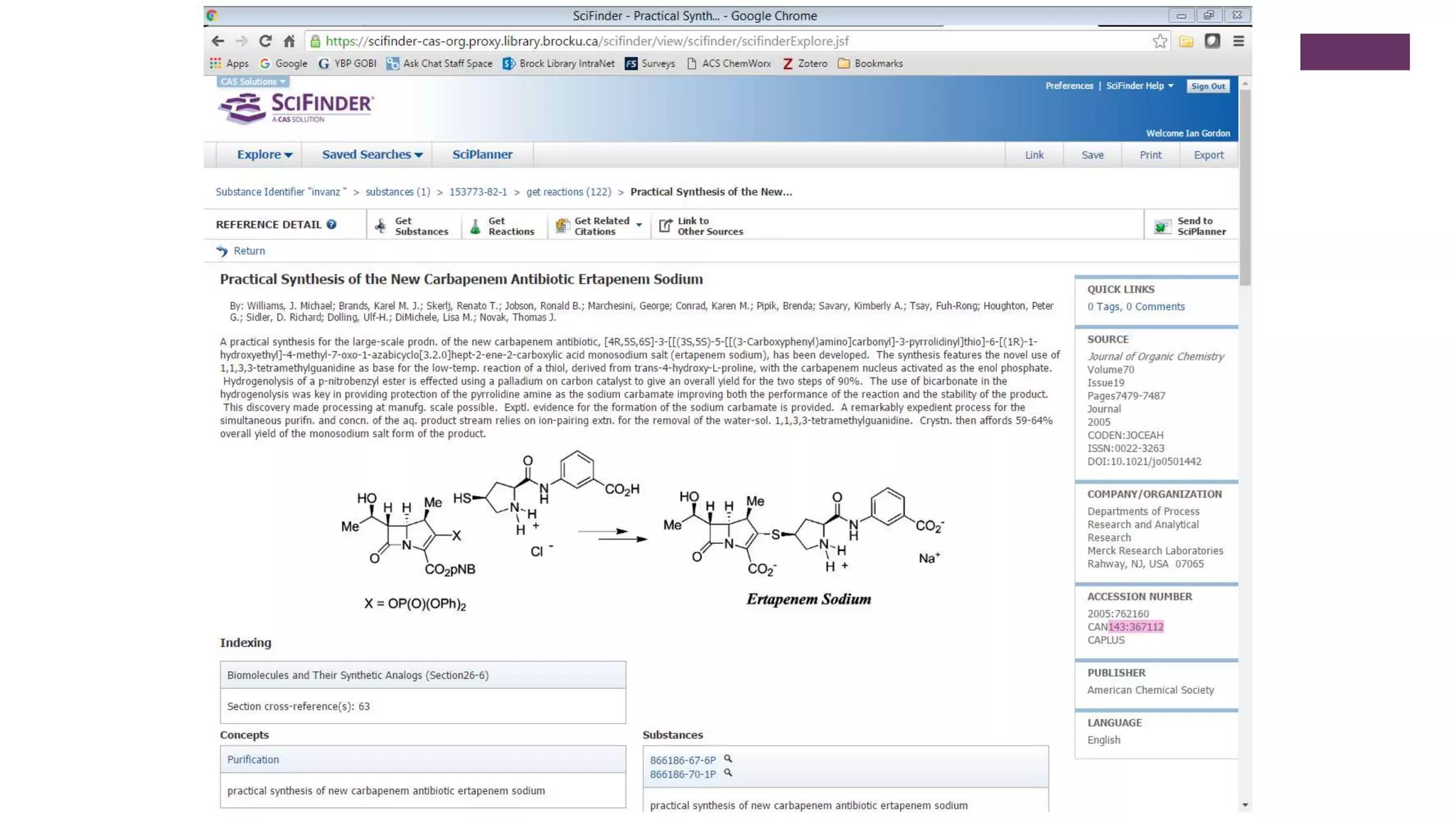Expand the Get Related Citations dropdown arrow
Screen dimensions: 1456x819
click(x=639, y=225)
